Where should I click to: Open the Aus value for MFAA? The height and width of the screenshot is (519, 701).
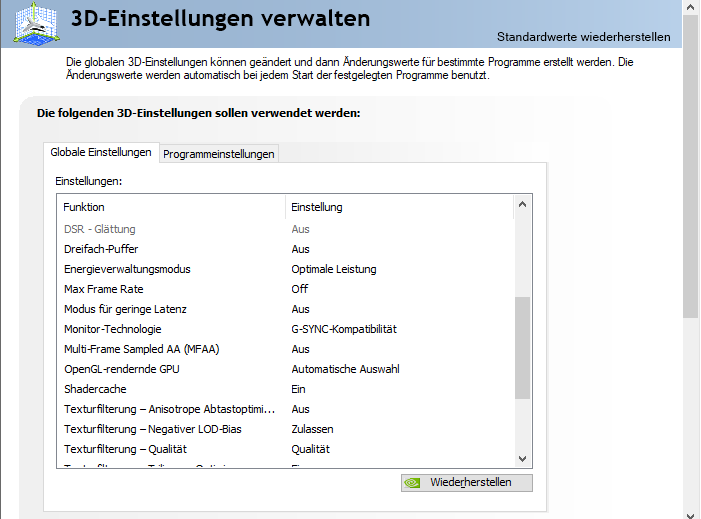pos(300,349)
